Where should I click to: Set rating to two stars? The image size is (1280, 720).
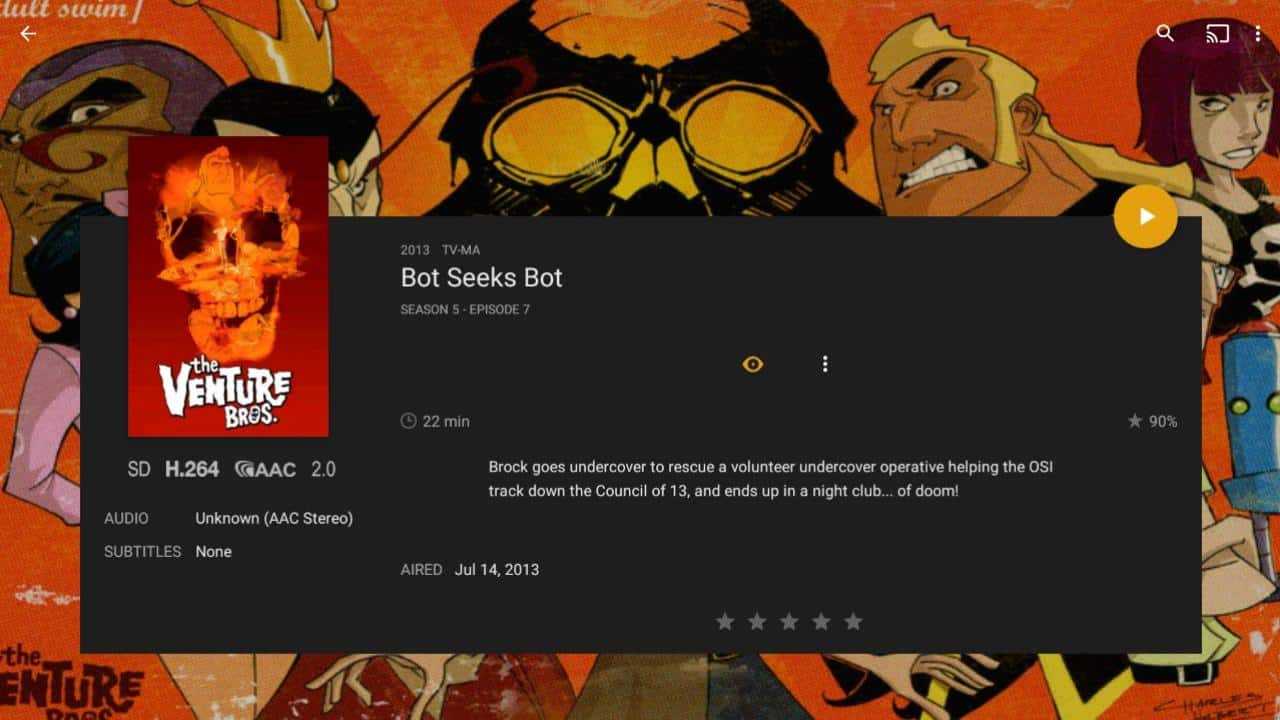[x=757, y=622]
